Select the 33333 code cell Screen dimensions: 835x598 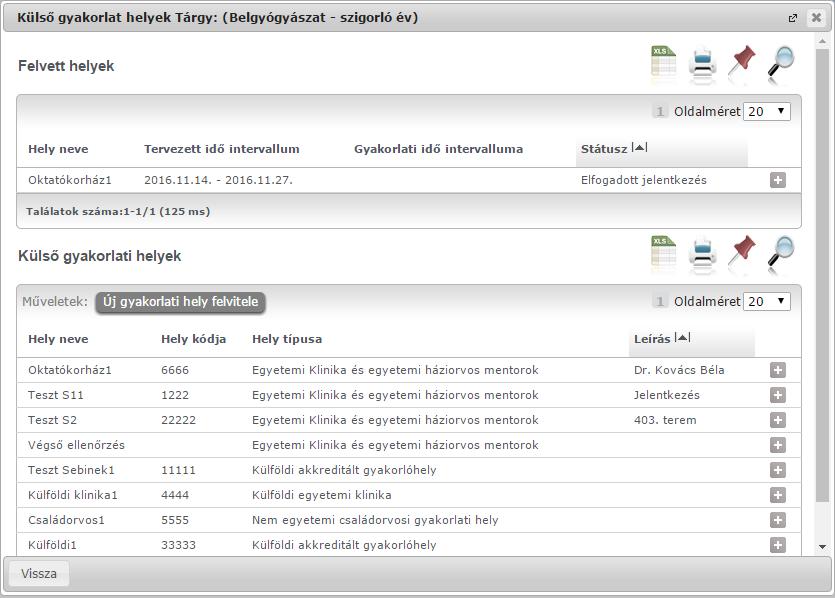click(x=178, y=545)
